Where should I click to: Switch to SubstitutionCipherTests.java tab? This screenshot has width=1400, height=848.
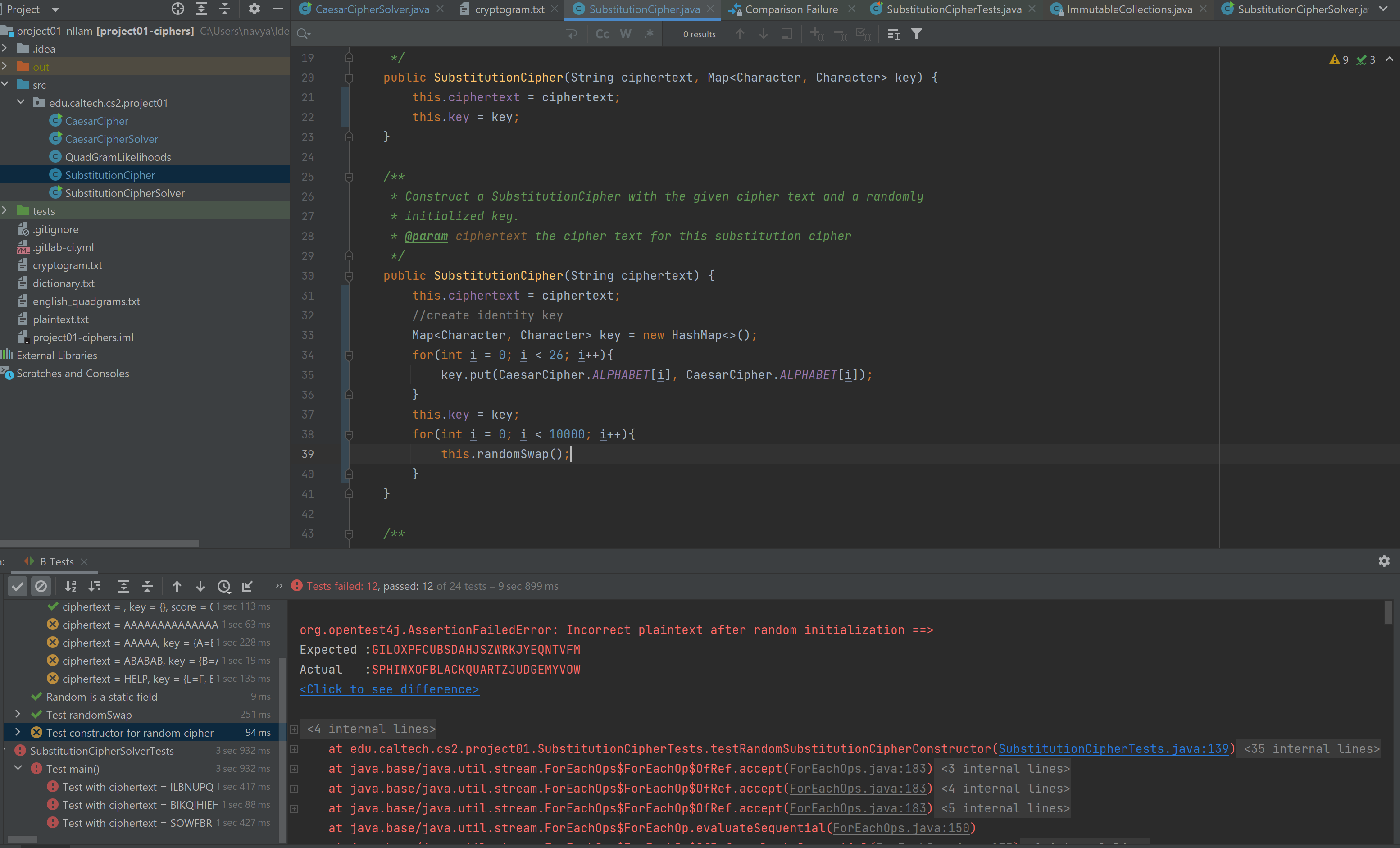954,9
